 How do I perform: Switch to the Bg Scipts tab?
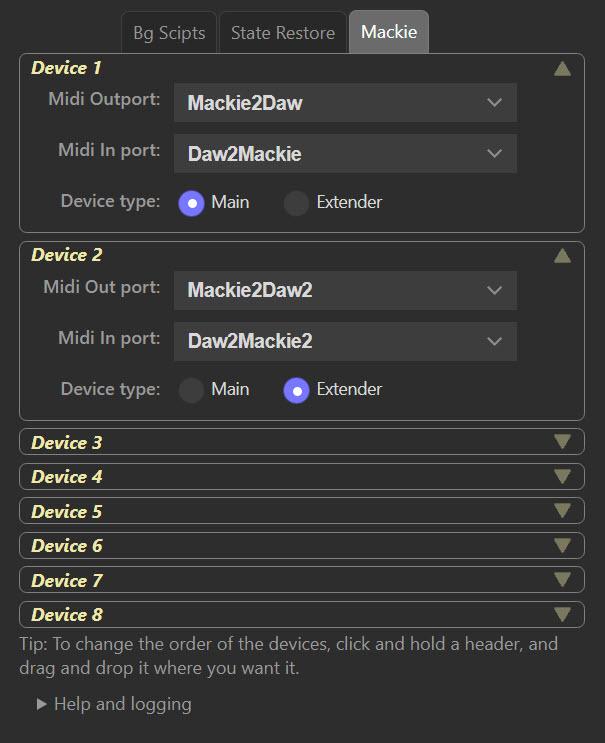[169, 33]
